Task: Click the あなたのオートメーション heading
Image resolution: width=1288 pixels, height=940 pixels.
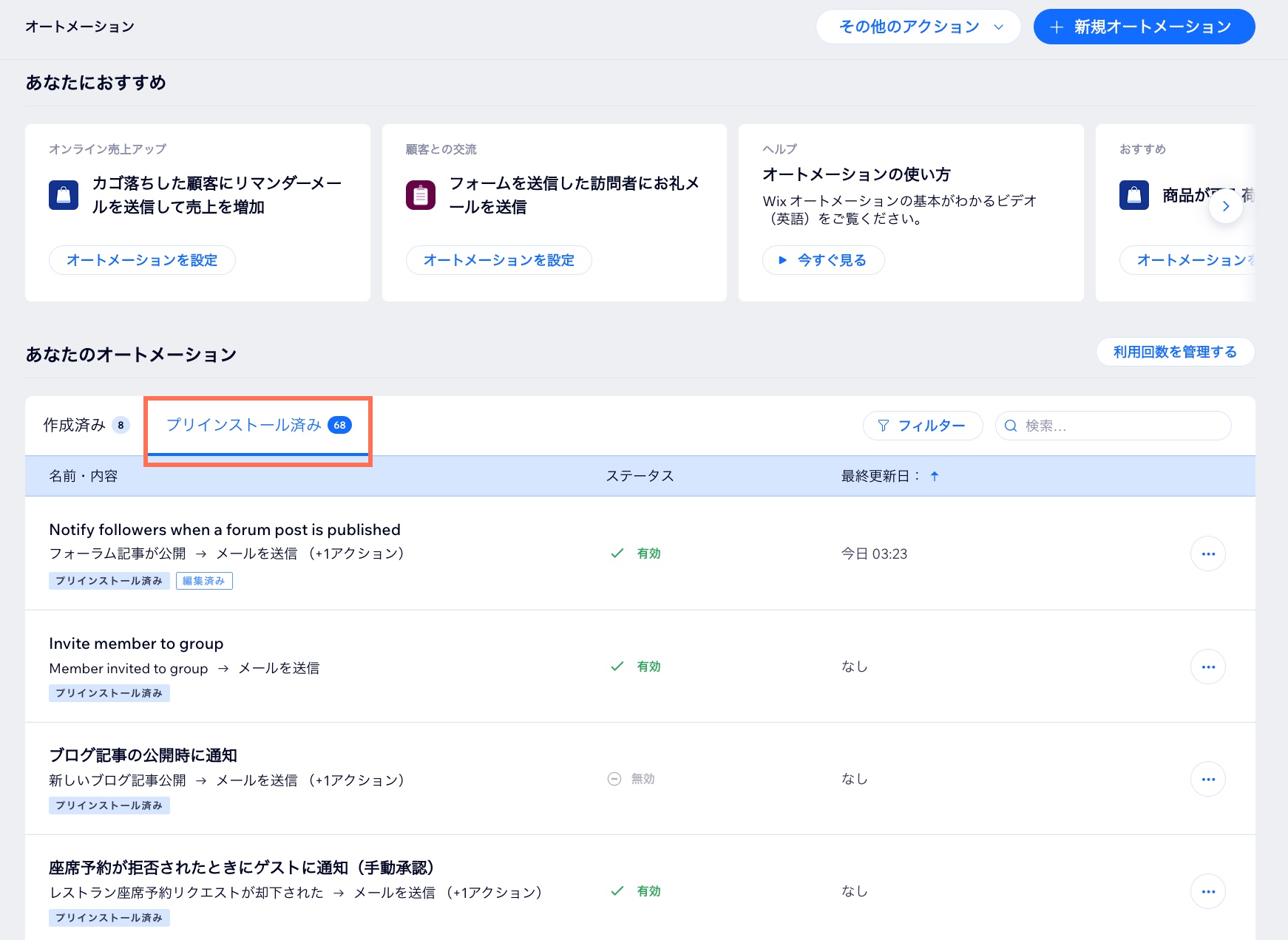Action: click(x=131, y=355)
